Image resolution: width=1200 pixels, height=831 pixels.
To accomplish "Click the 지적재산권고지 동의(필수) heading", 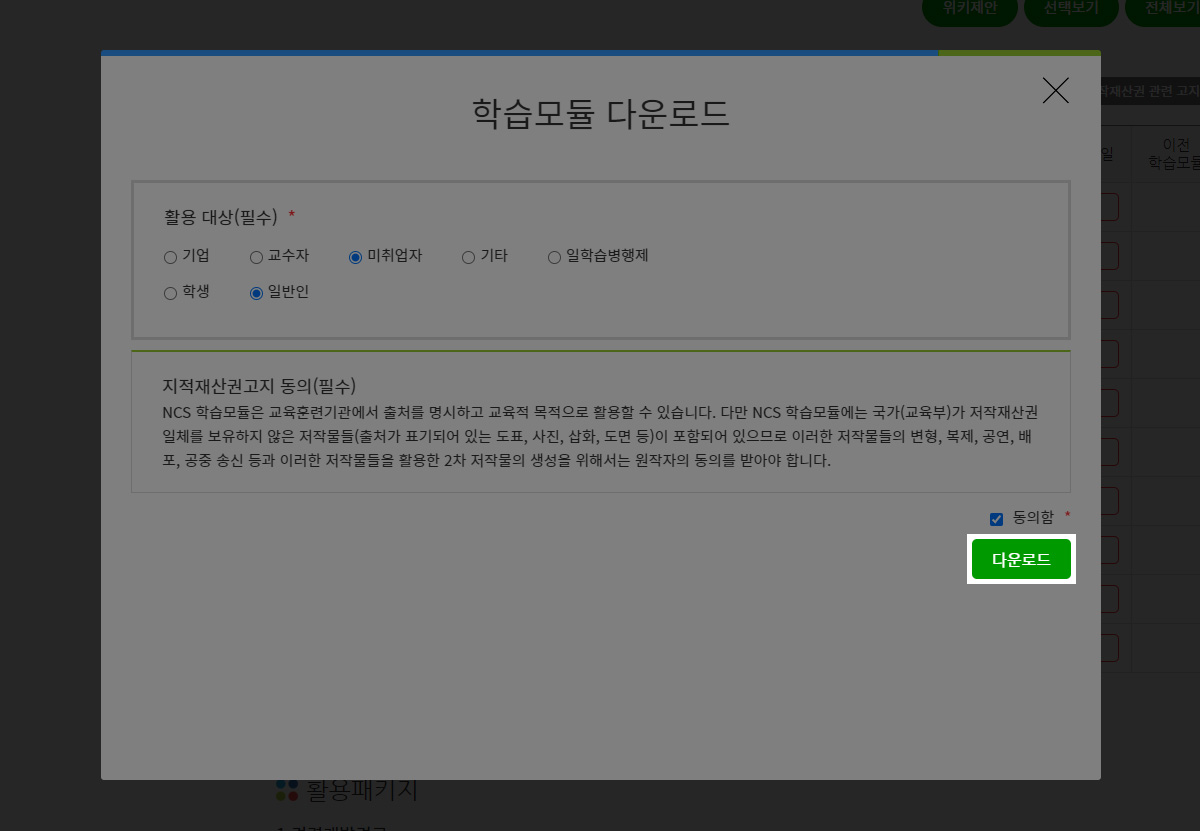I will [259, 386].
